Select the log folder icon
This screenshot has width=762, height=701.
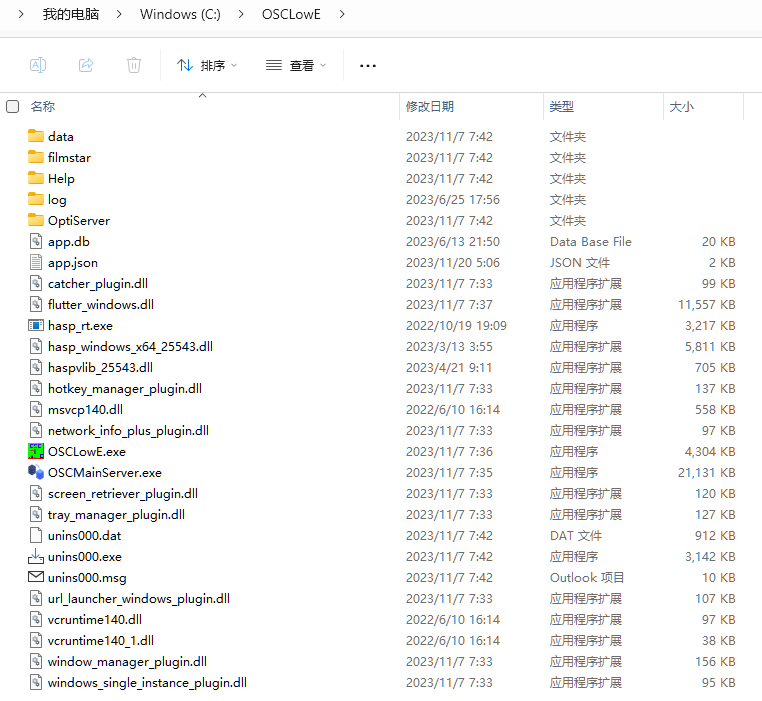point(36,199)
